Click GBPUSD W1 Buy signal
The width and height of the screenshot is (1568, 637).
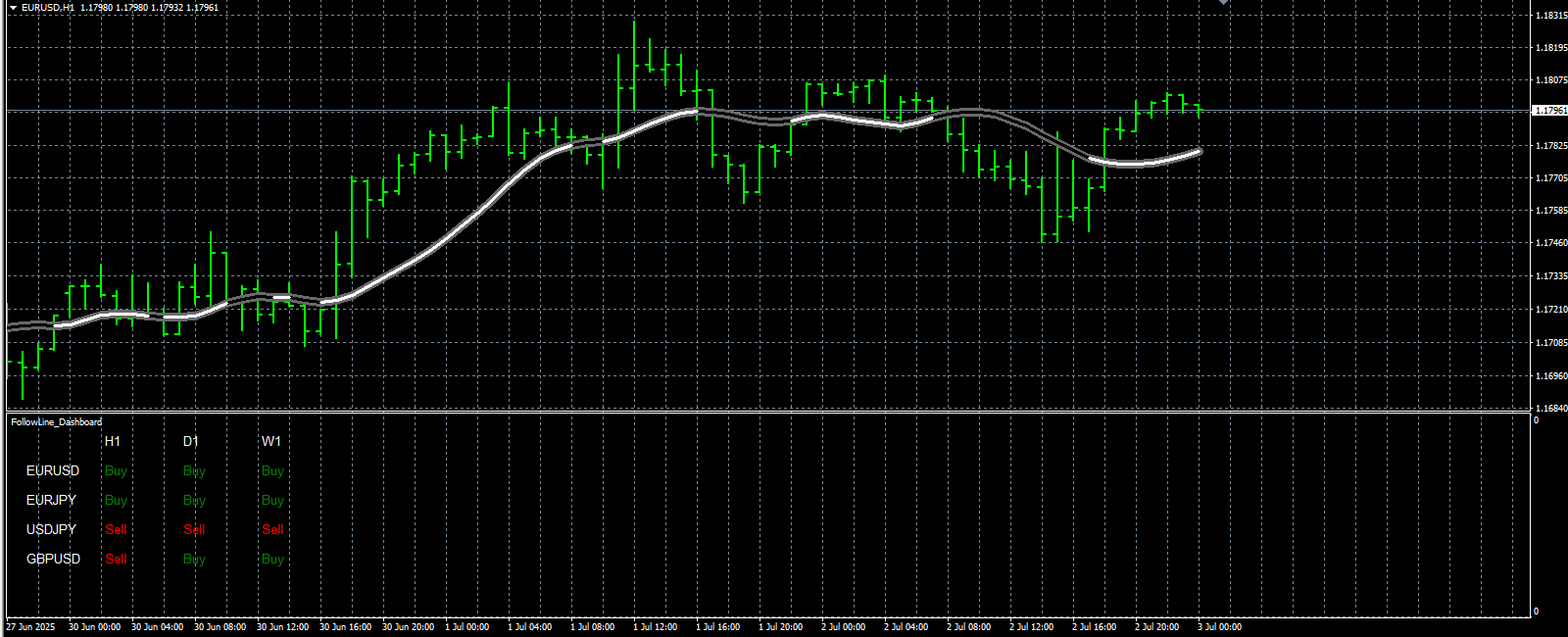[272, 560]
